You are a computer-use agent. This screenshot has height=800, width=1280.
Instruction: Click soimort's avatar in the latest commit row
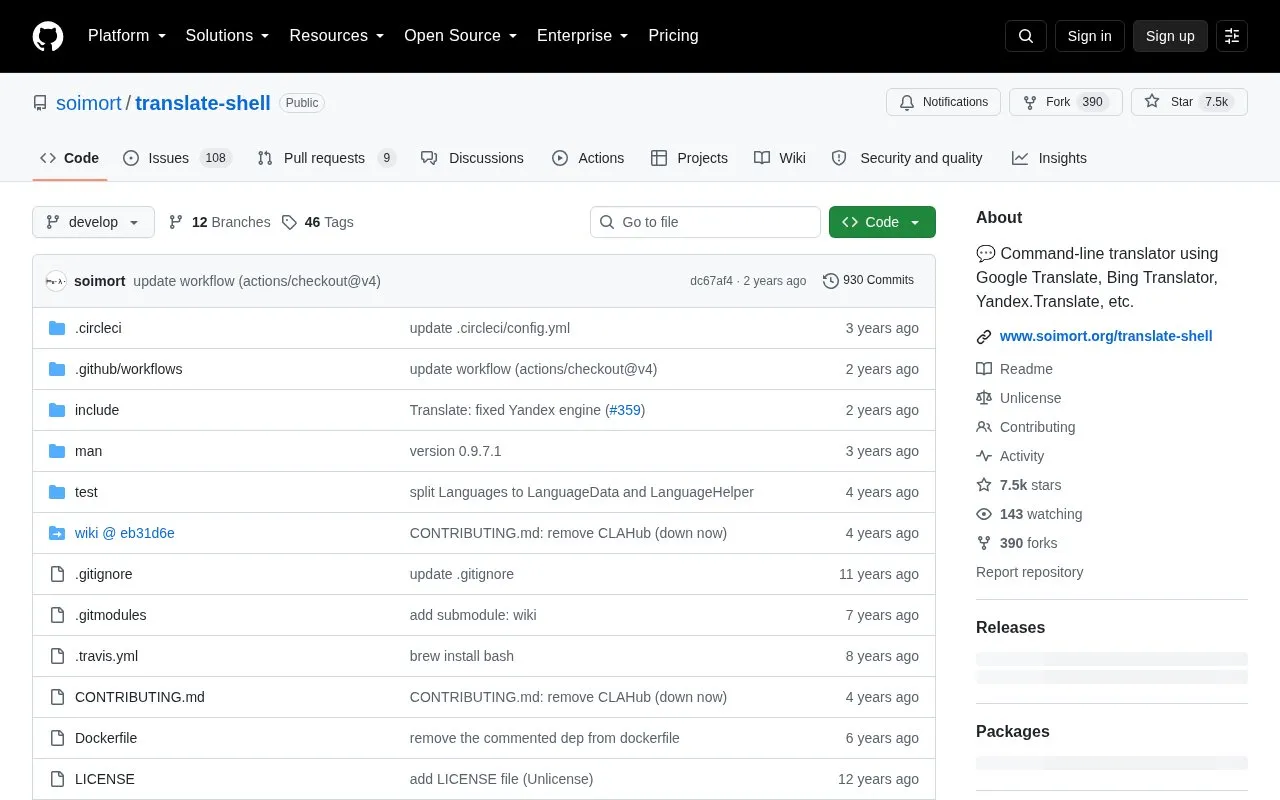[x=56, y=281]
